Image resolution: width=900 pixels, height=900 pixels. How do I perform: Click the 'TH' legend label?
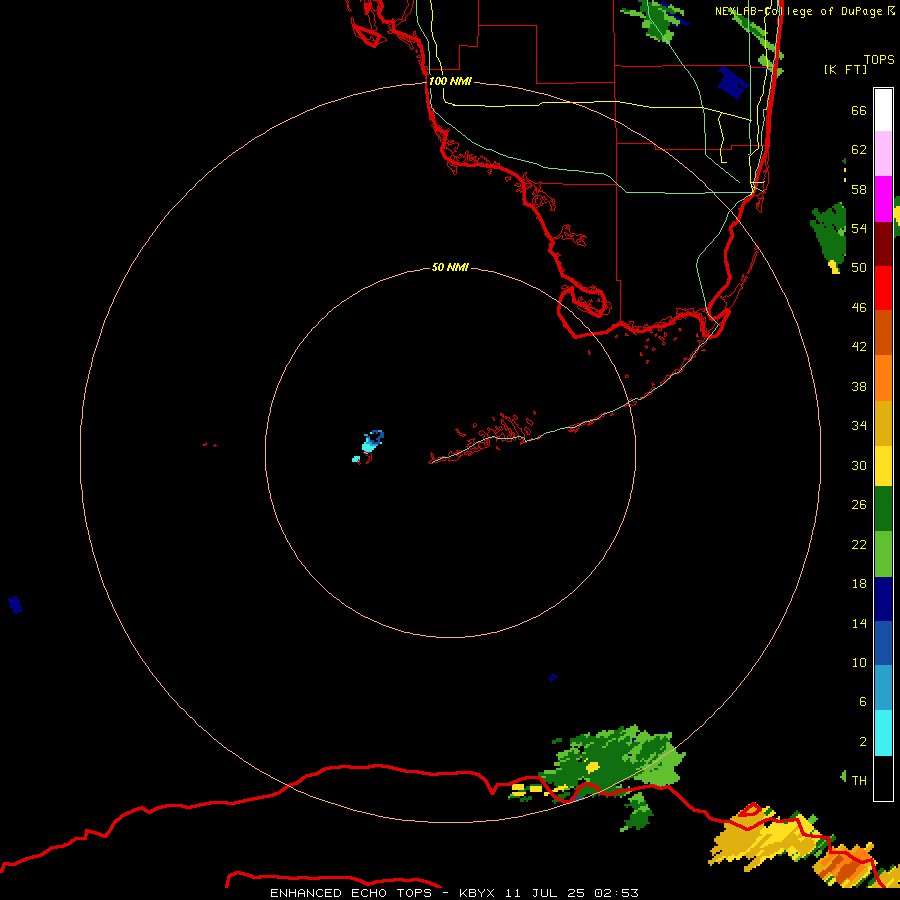(859, 781)
